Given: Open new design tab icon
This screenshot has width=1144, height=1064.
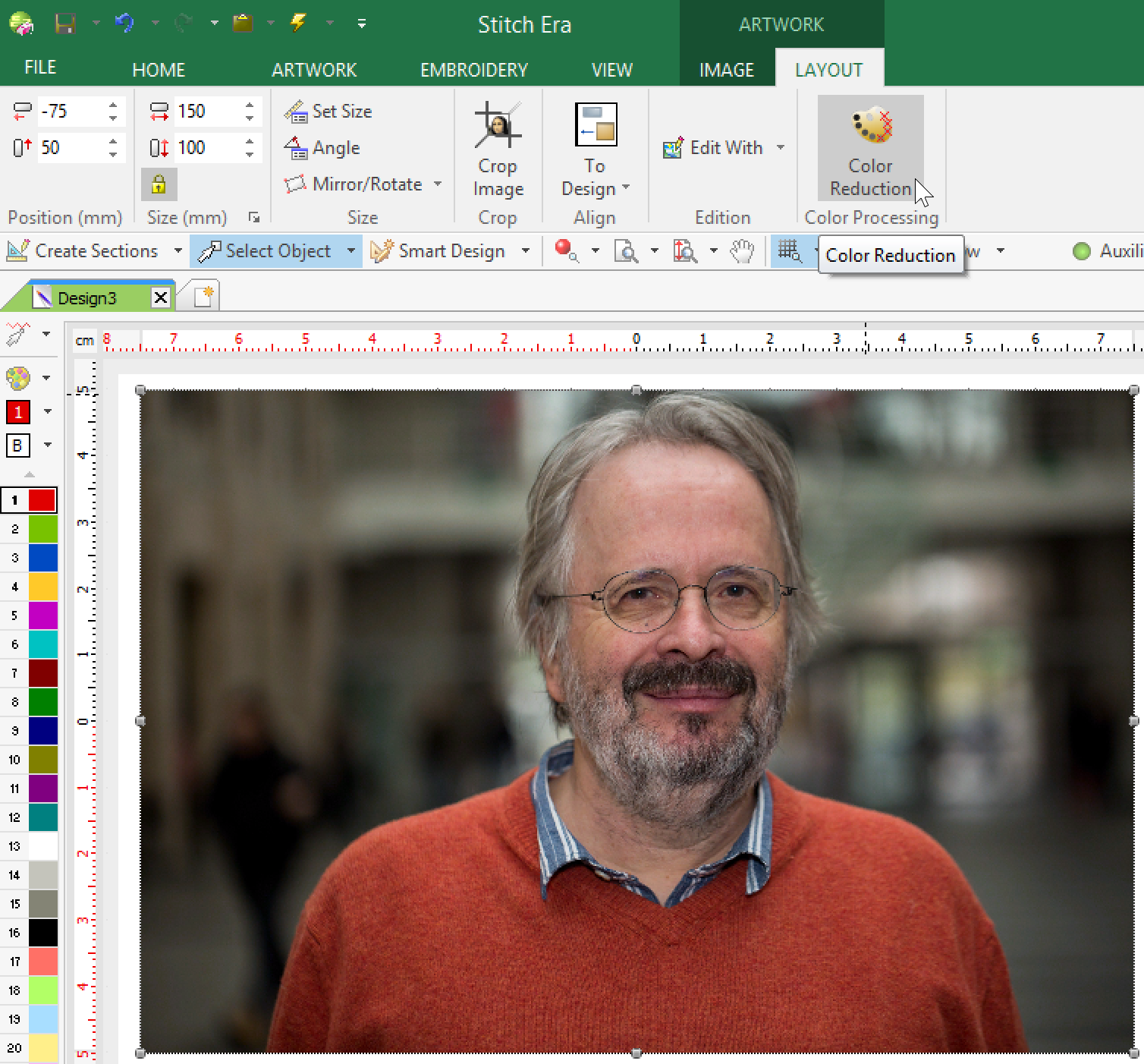Looking at the screenshot, I should [x=204, y=297].
